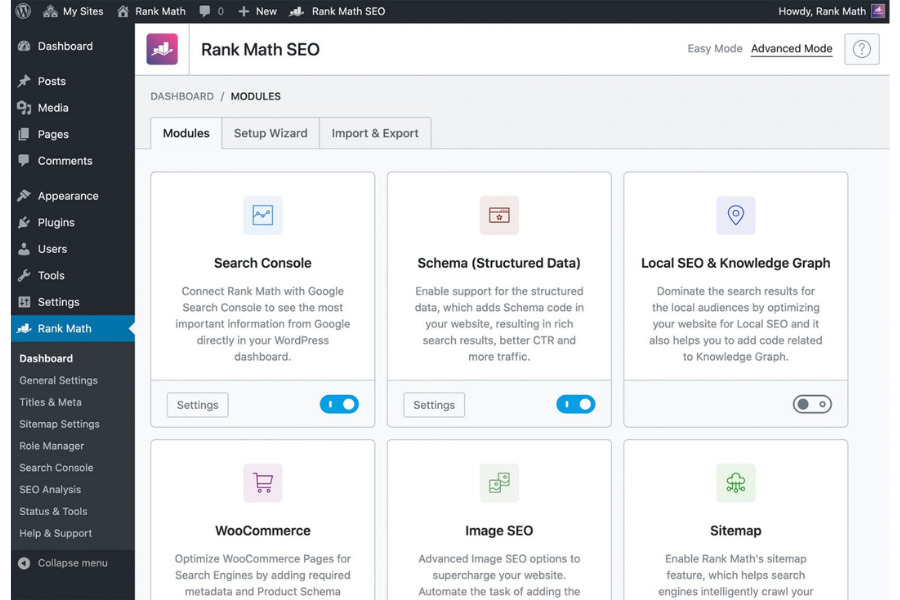900x600 pixels.
Task: Click the Sitemap module icon
Action: click(x=735, y=482)
